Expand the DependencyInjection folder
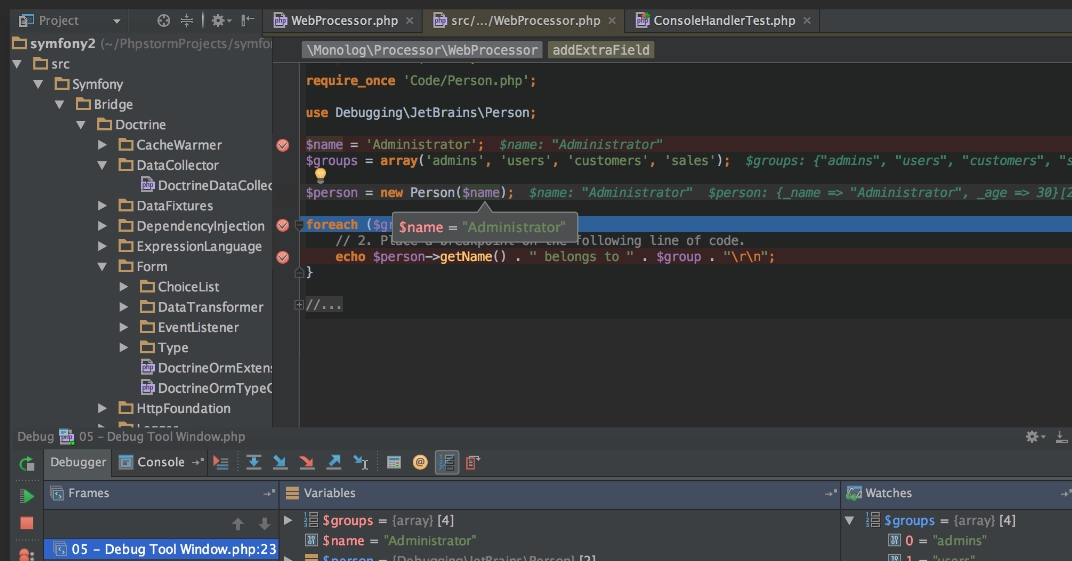 (x=102, y=226)
